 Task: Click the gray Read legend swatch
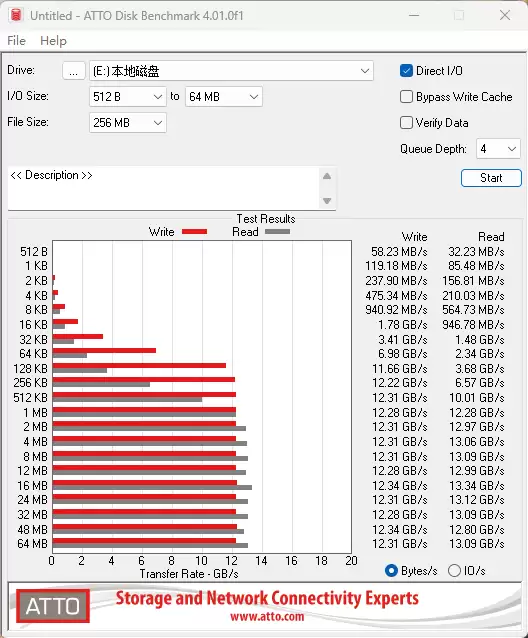(277, 232)
